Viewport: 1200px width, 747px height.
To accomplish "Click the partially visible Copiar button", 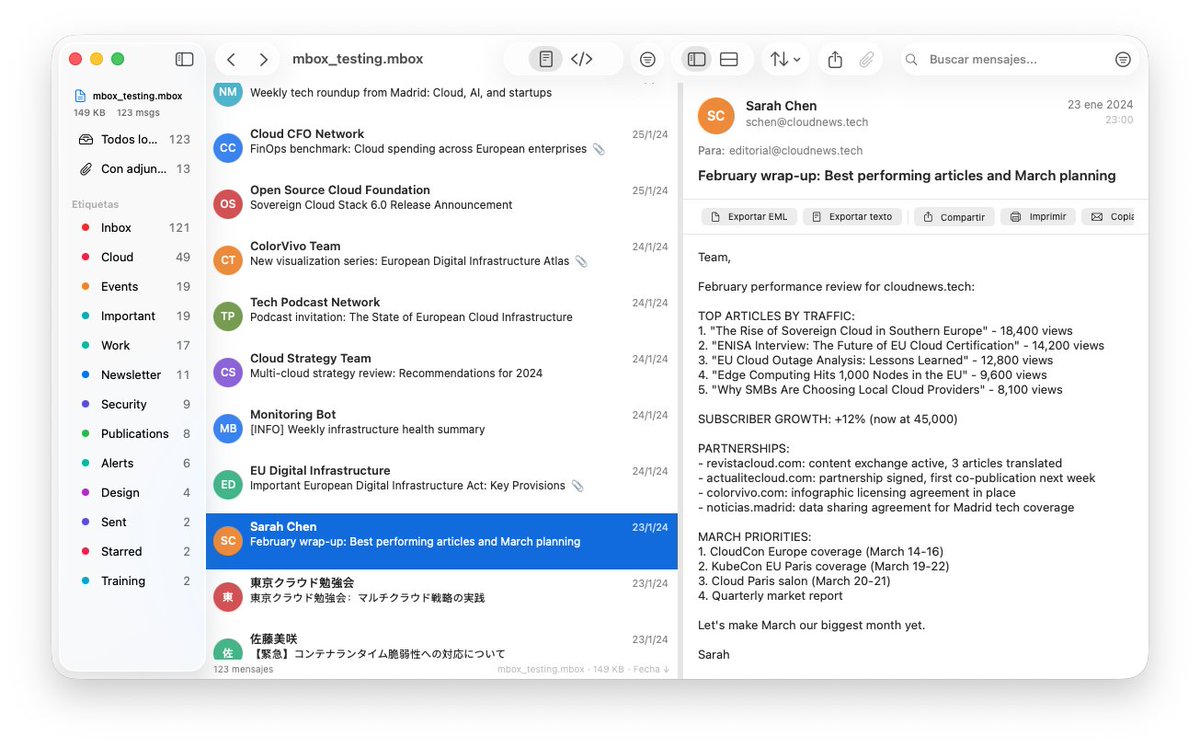I will click(1108, 217).
